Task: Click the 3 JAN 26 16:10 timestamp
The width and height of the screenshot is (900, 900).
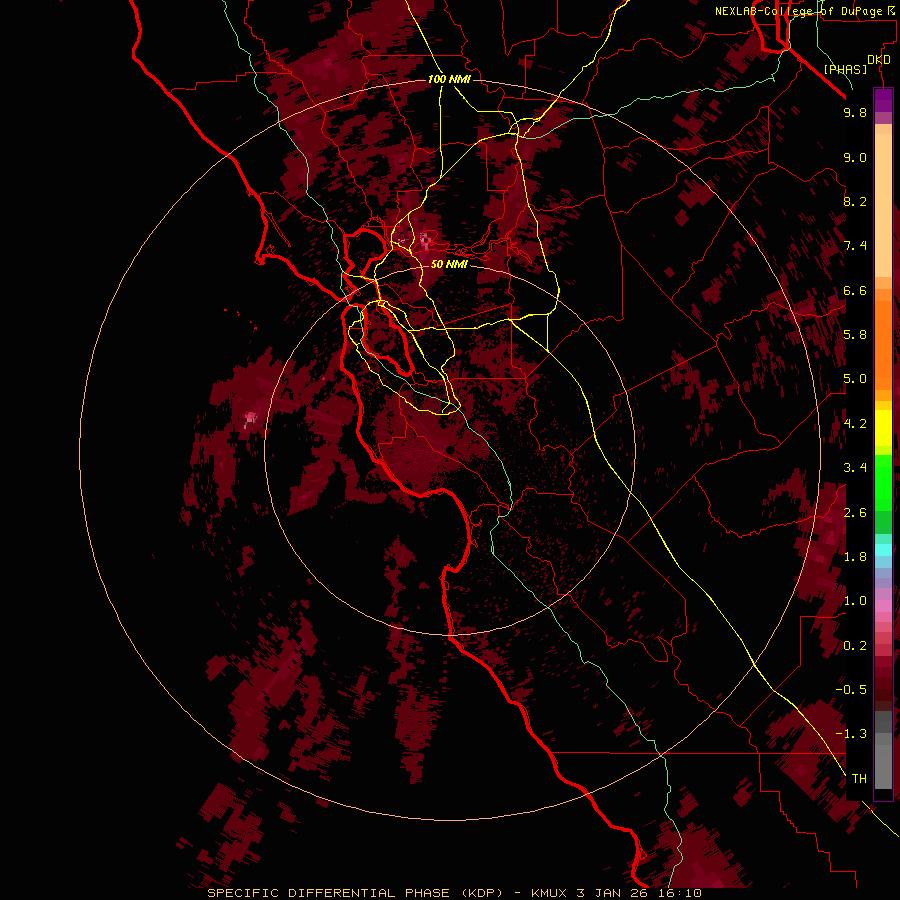Action: tap(639, 893)
